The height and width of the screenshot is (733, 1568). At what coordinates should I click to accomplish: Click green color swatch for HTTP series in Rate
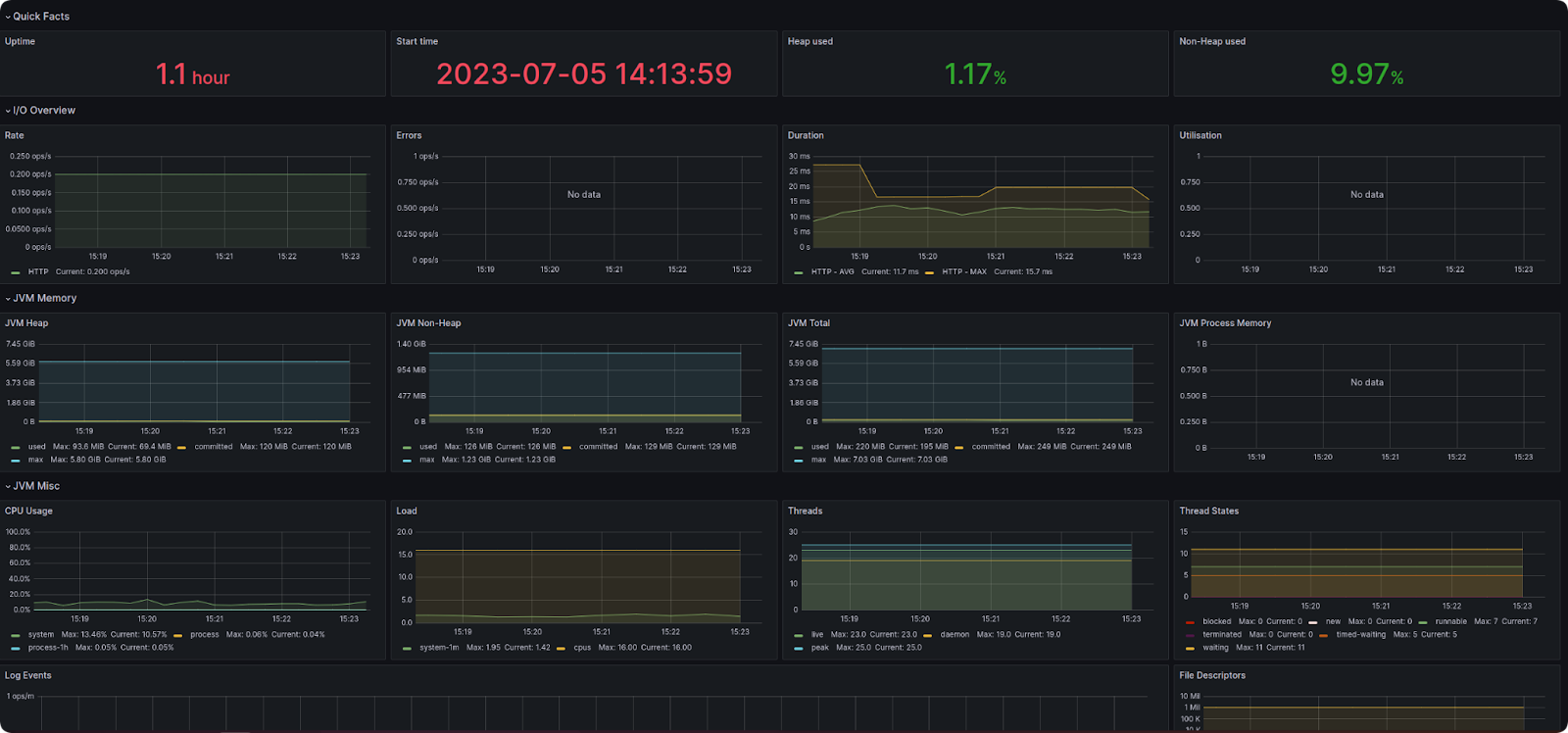16,272
